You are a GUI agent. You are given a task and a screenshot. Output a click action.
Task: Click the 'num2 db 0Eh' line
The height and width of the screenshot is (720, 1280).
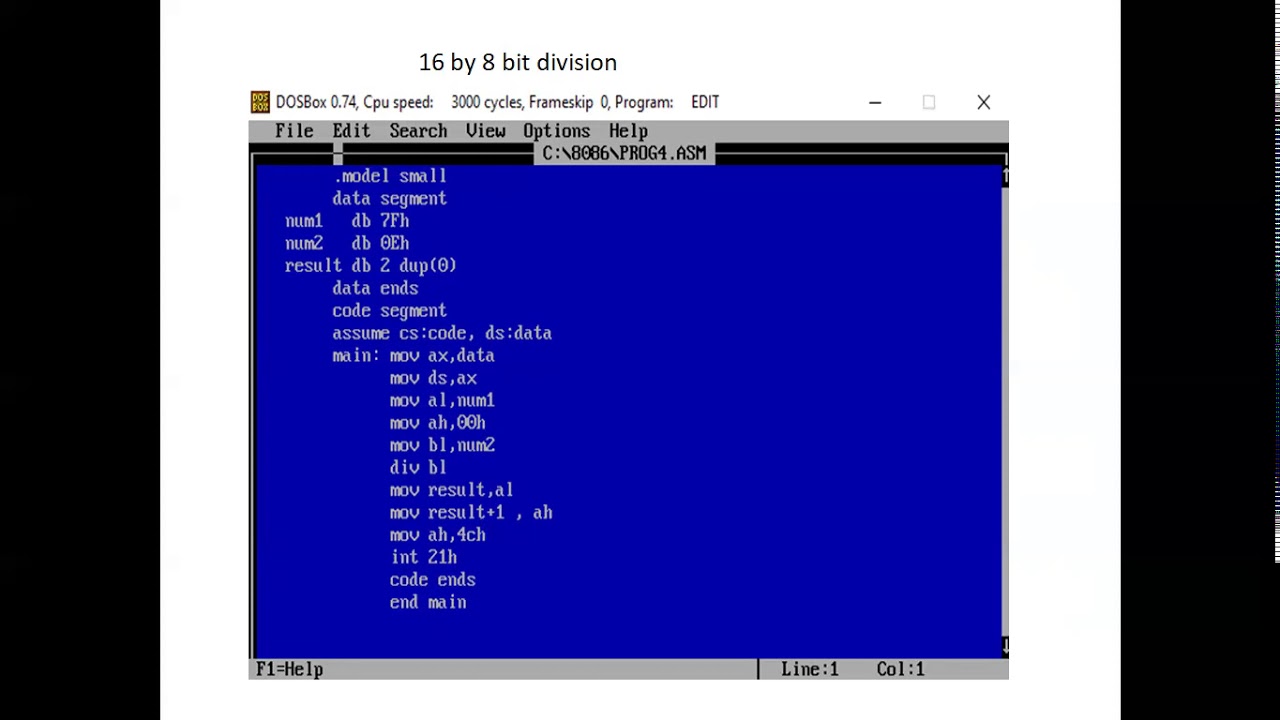(347, 243)
